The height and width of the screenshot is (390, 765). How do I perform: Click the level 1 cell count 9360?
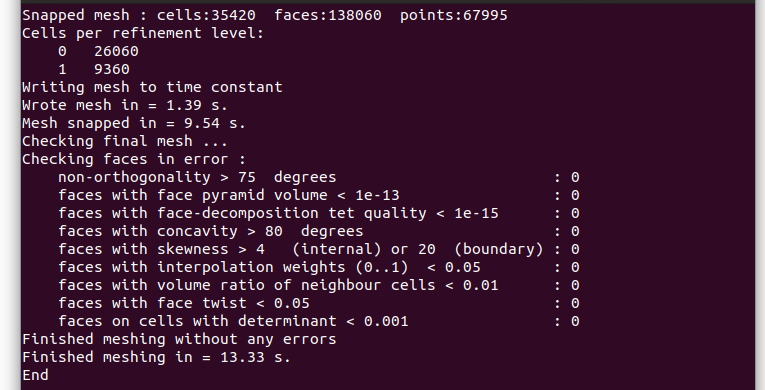point(112,69)
